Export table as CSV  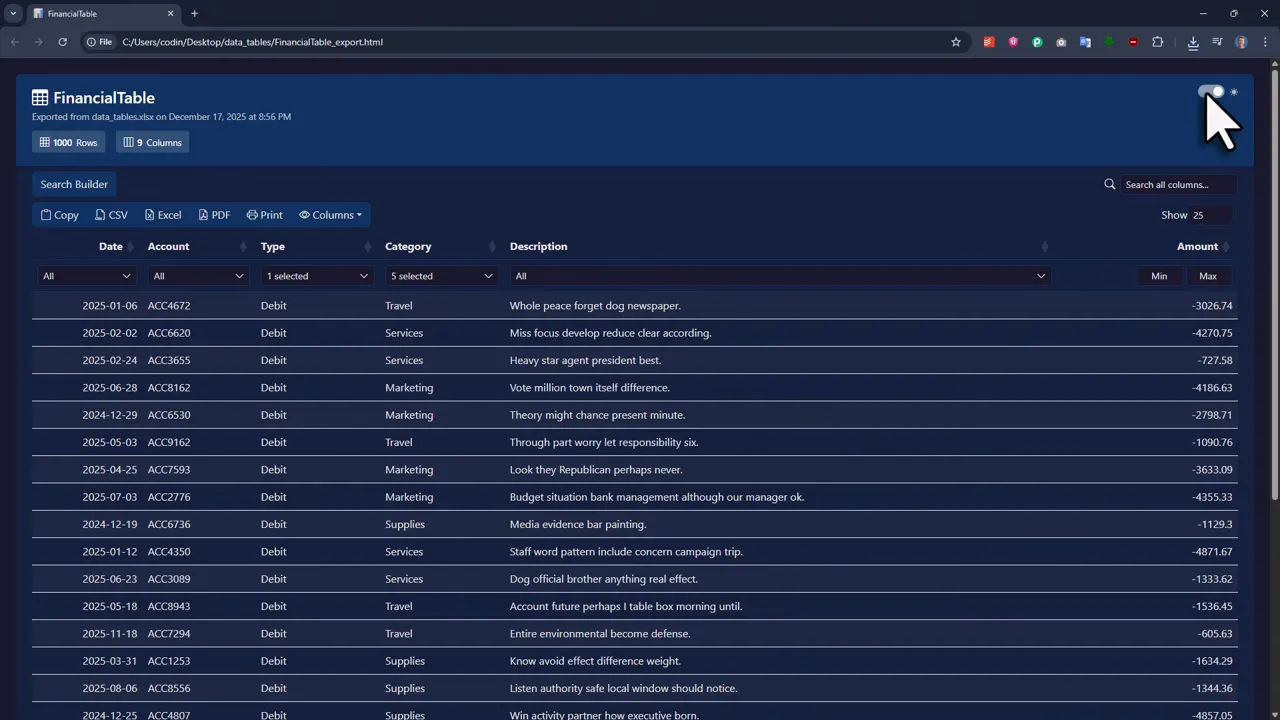[111, 214]
